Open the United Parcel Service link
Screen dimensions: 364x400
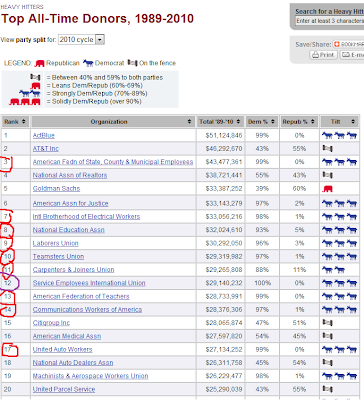(x=64, y=389)
